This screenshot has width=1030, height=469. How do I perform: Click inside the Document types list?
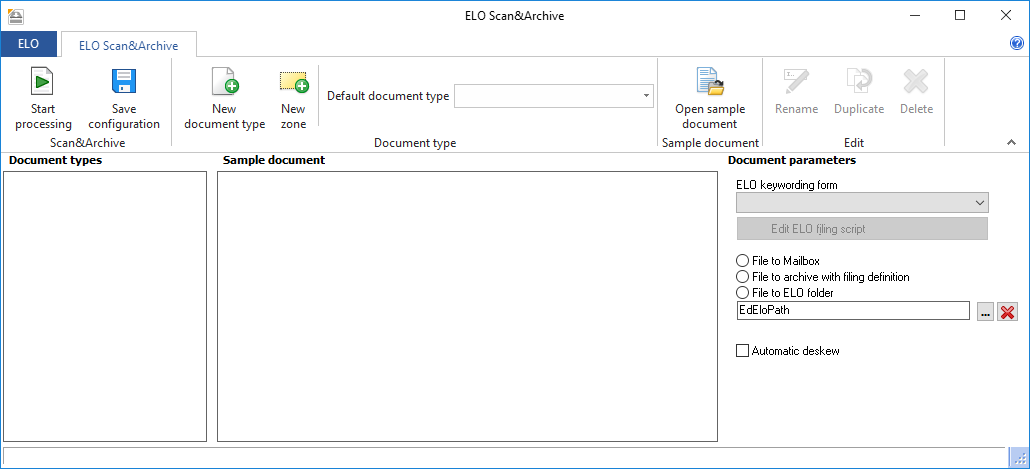click(x=105, y=307)
